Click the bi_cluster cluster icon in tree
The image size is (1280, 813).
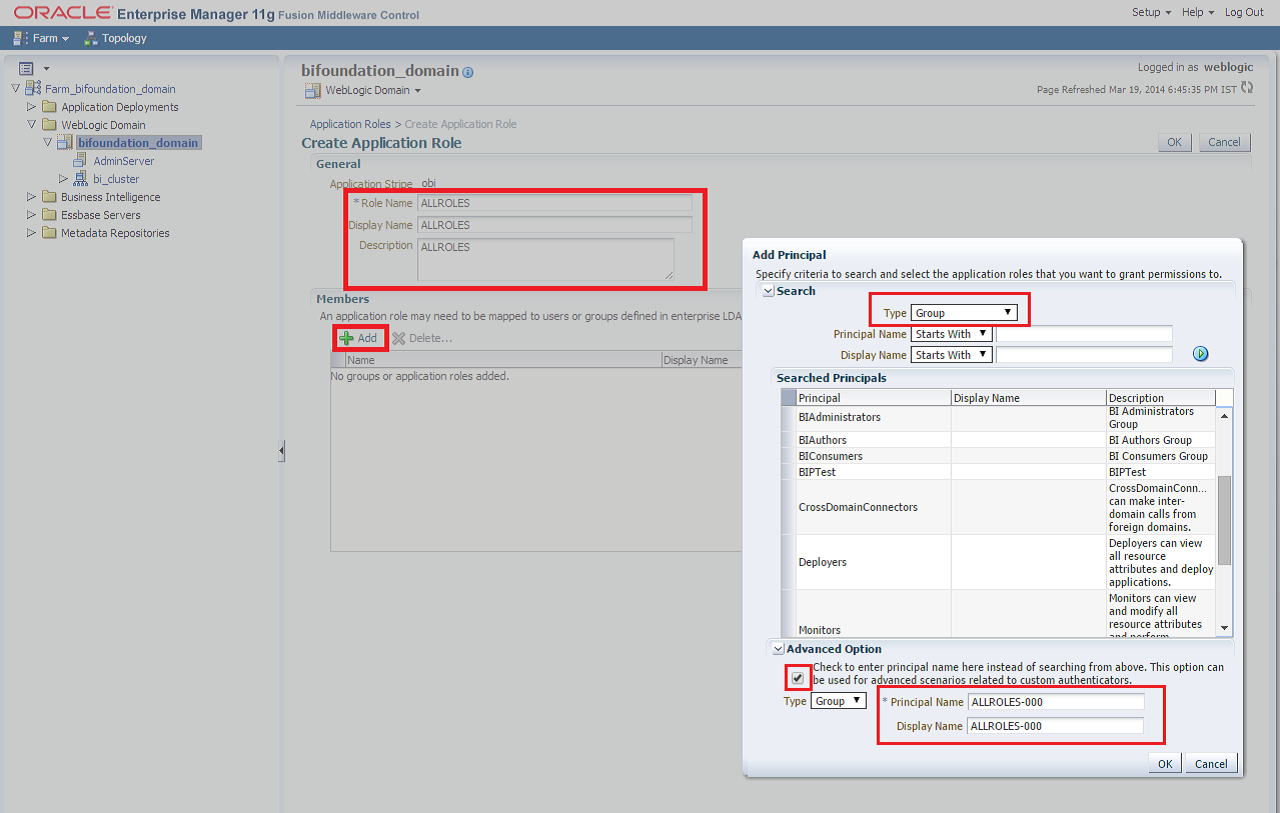82,178
